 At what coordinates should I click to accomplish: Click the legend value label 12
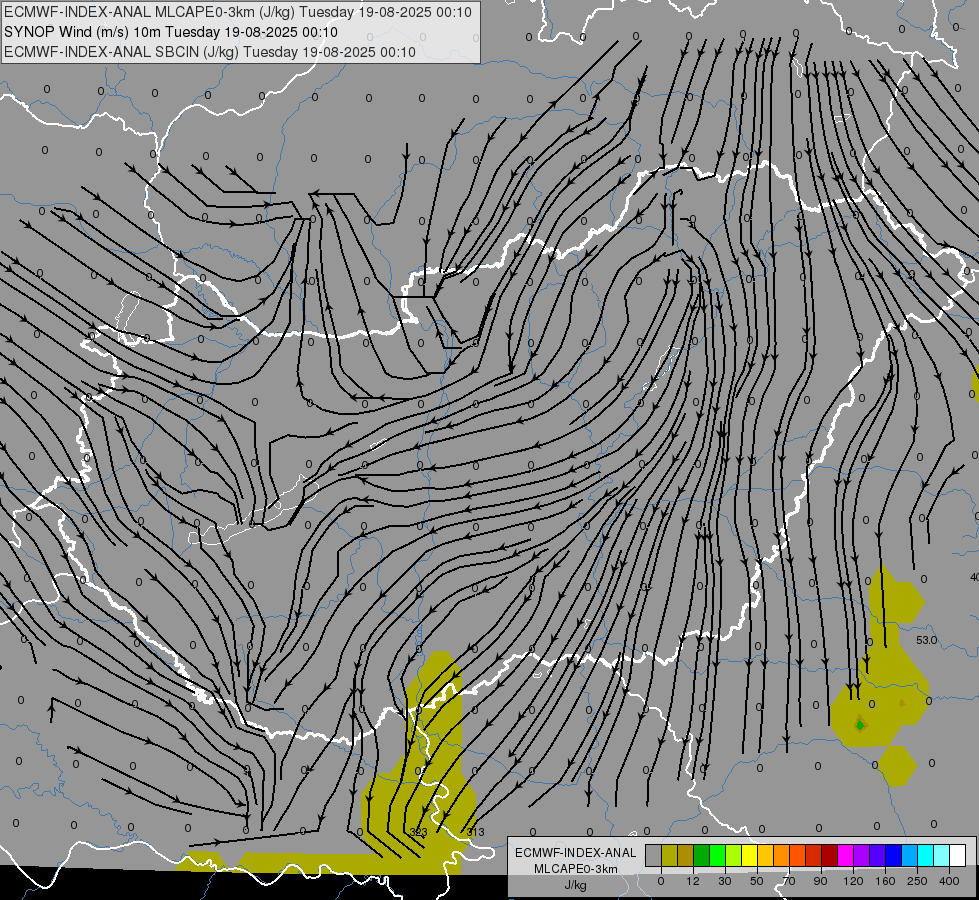693,881
